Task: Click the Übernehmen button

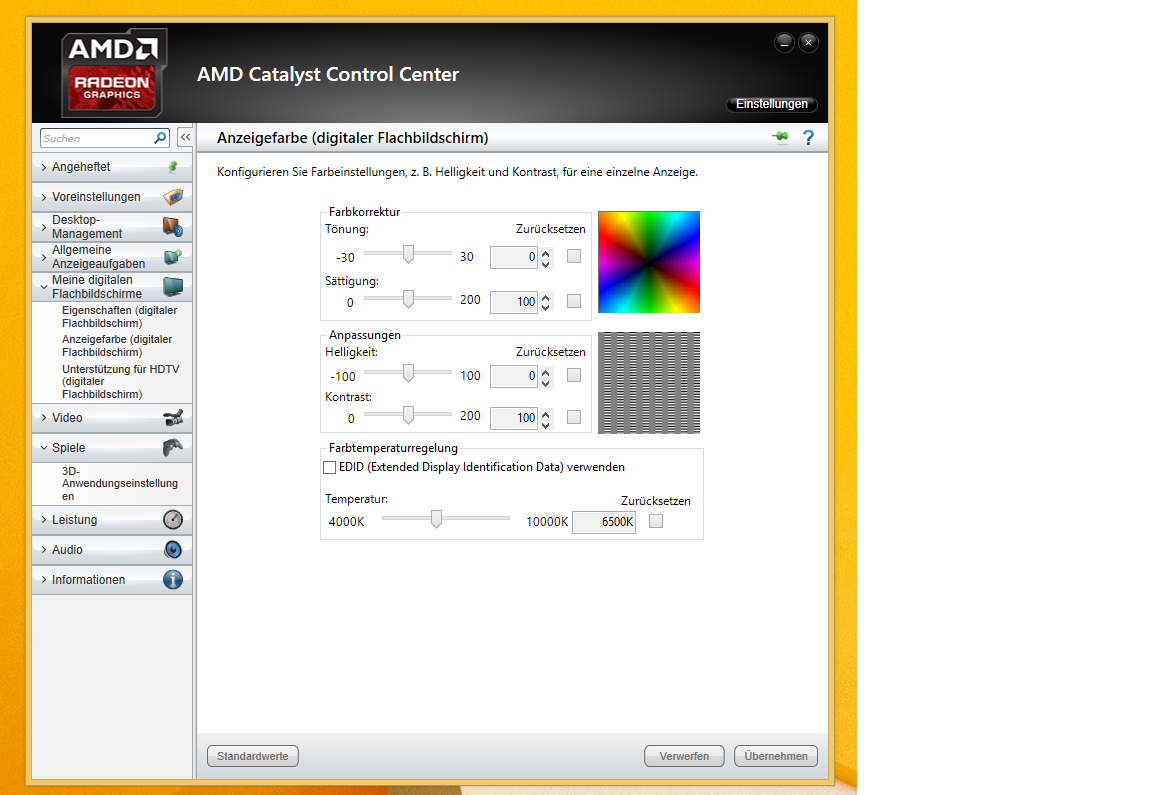Action: pyautogui.click(x=776, y=756)
